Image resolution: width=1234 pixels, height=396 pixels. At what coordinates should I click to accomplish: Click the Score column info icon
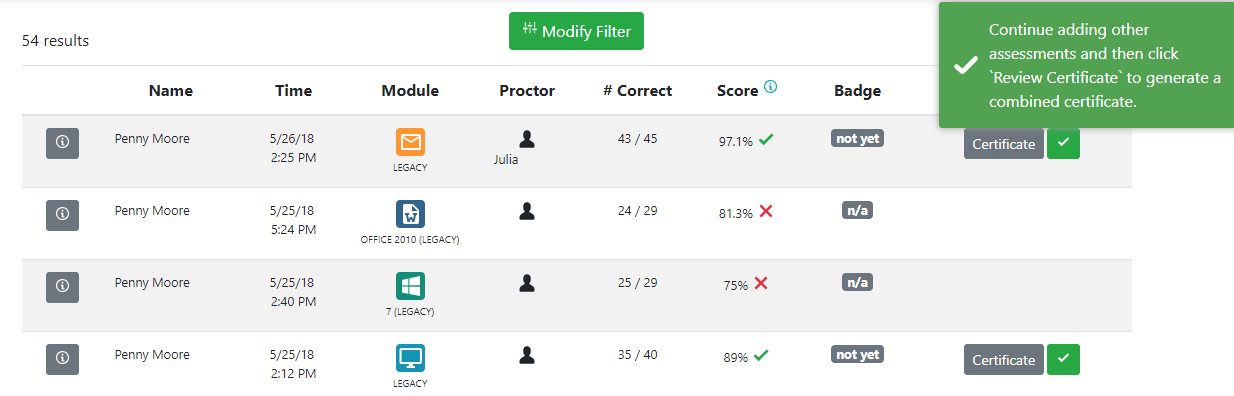coord(770,87)
